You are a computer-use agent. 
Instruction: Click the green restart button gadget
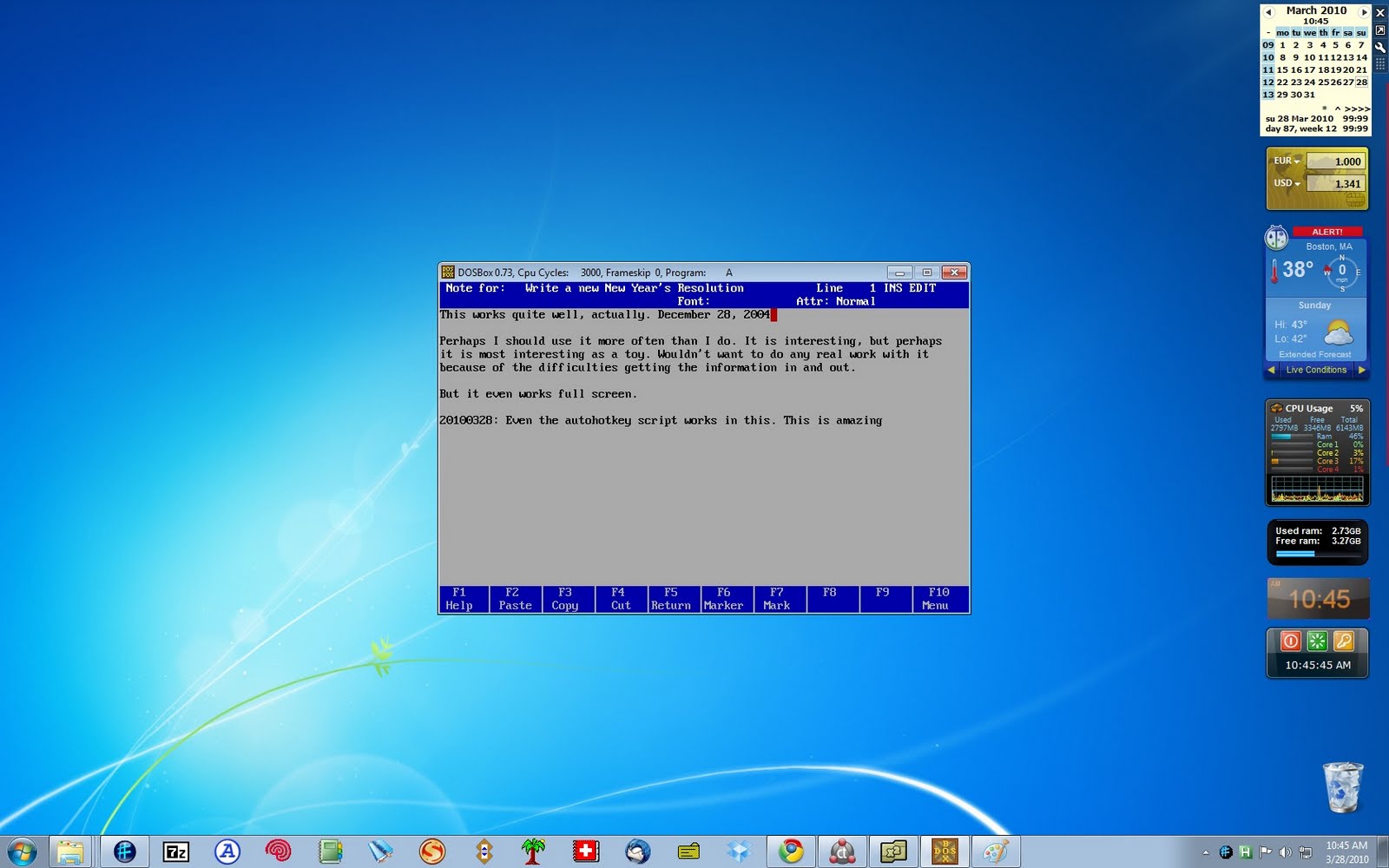(x=1317, y=641)
